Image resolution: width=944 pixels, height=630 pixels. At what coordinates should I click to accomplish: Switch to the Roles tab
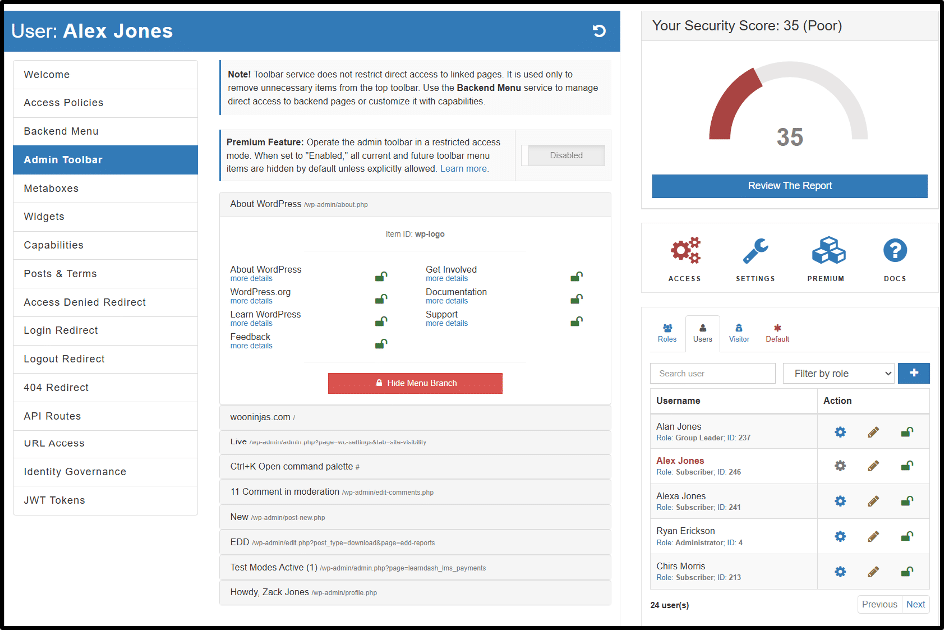(667, 333)
